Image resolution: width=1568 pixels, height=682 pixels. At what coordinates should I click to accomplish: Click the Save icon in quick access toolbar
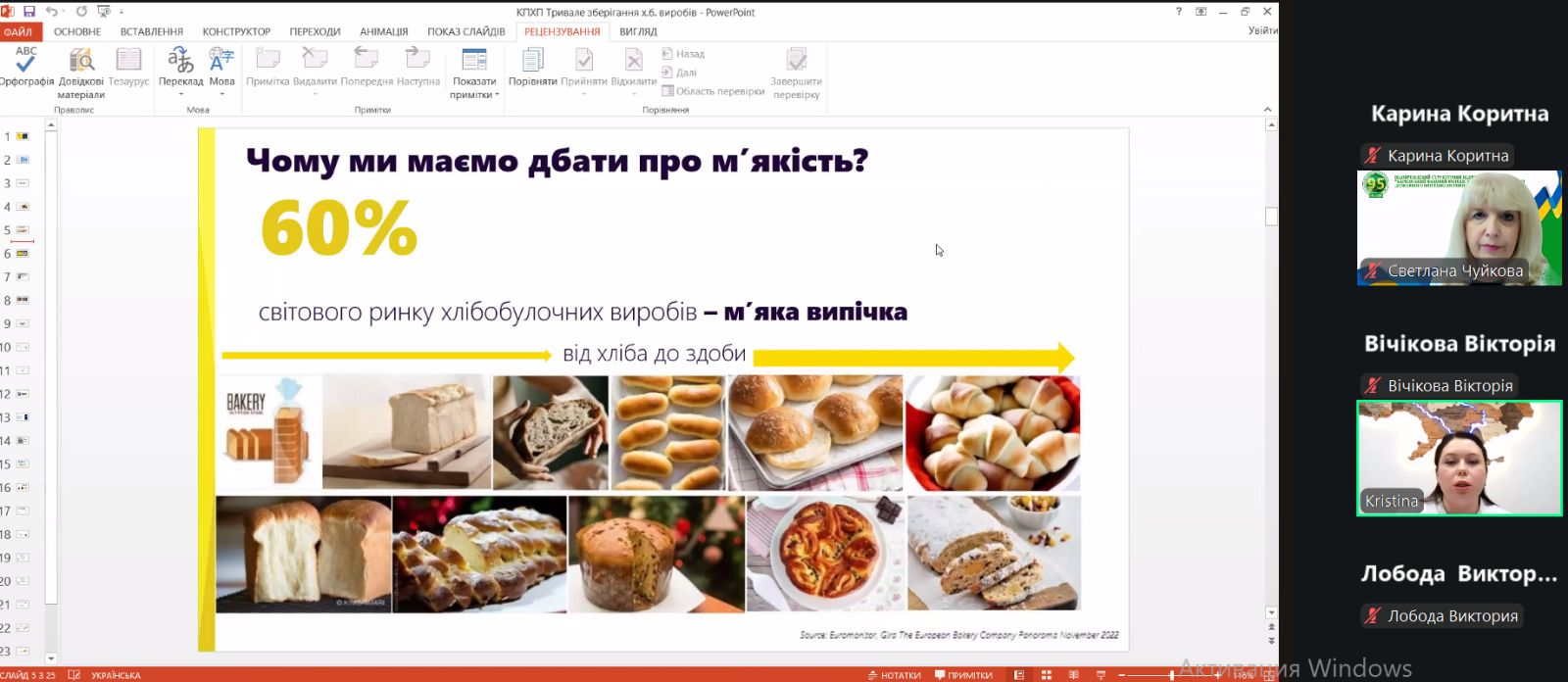coord(29,12)
